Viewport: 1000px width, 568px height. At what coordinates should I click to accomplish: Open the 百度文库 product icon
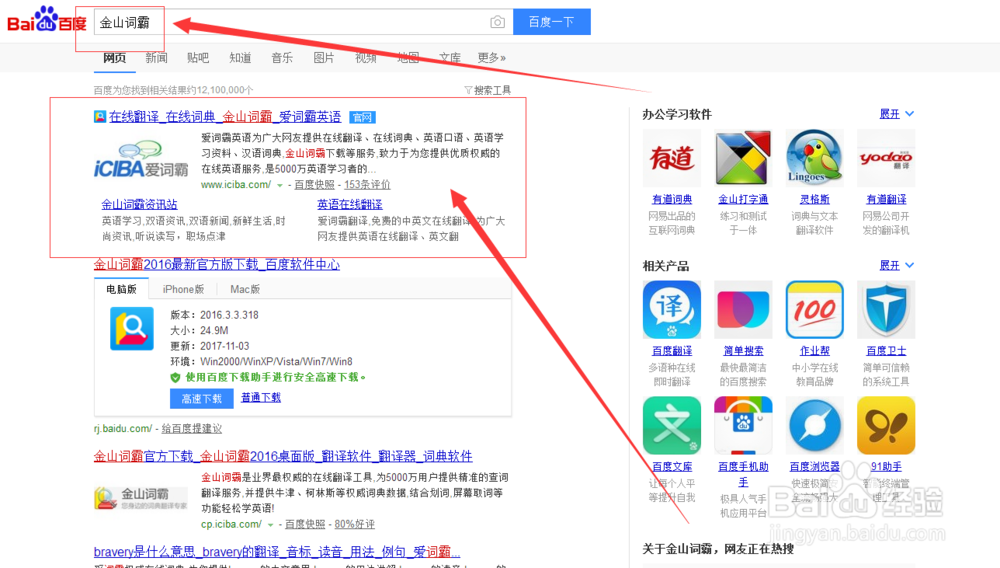672,425
